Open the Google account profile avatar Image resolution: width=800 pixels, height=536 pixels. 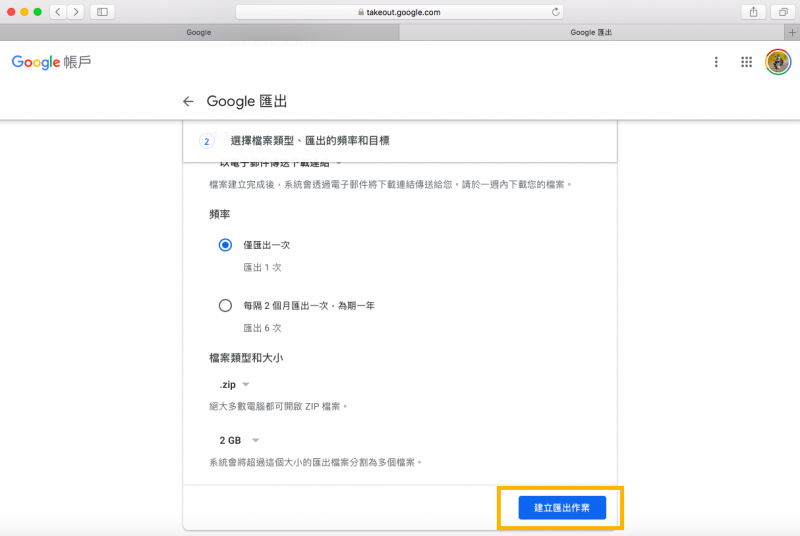pos(778,62)
